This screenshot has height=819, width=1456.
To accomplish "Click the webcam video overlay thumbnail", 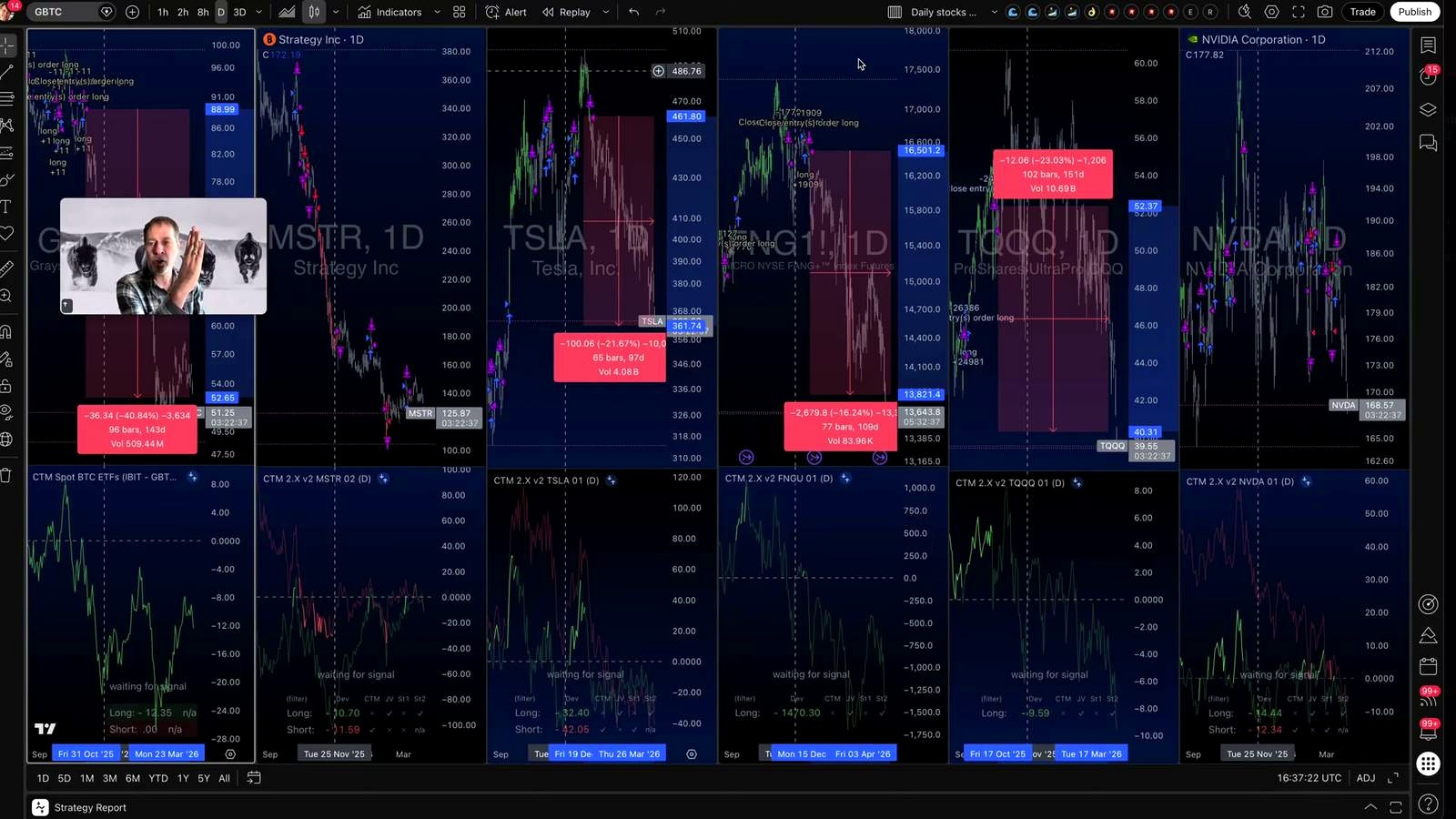I will click(x=164, y=257).
